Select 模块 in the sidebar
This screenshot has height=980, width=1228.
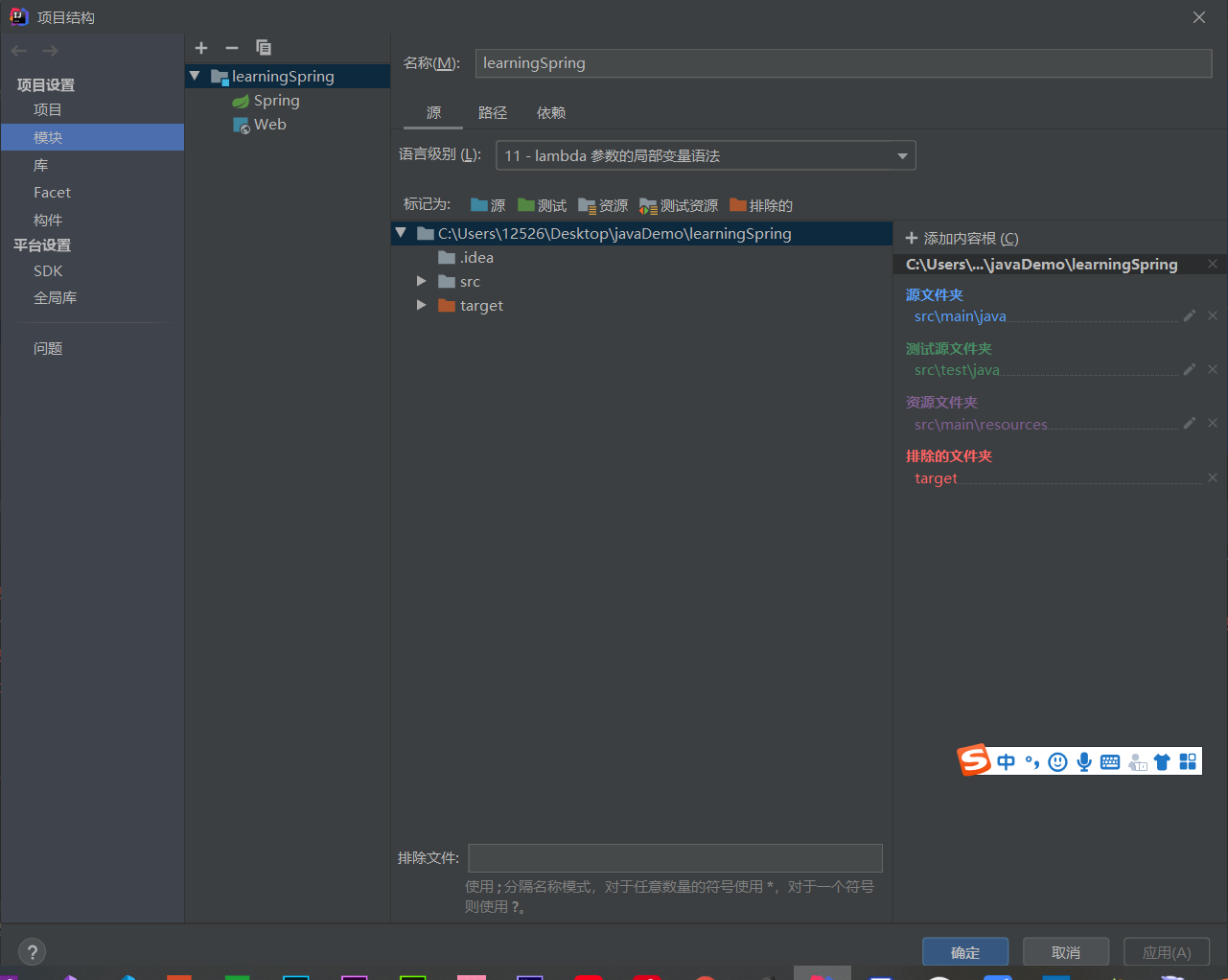[92, 137]
